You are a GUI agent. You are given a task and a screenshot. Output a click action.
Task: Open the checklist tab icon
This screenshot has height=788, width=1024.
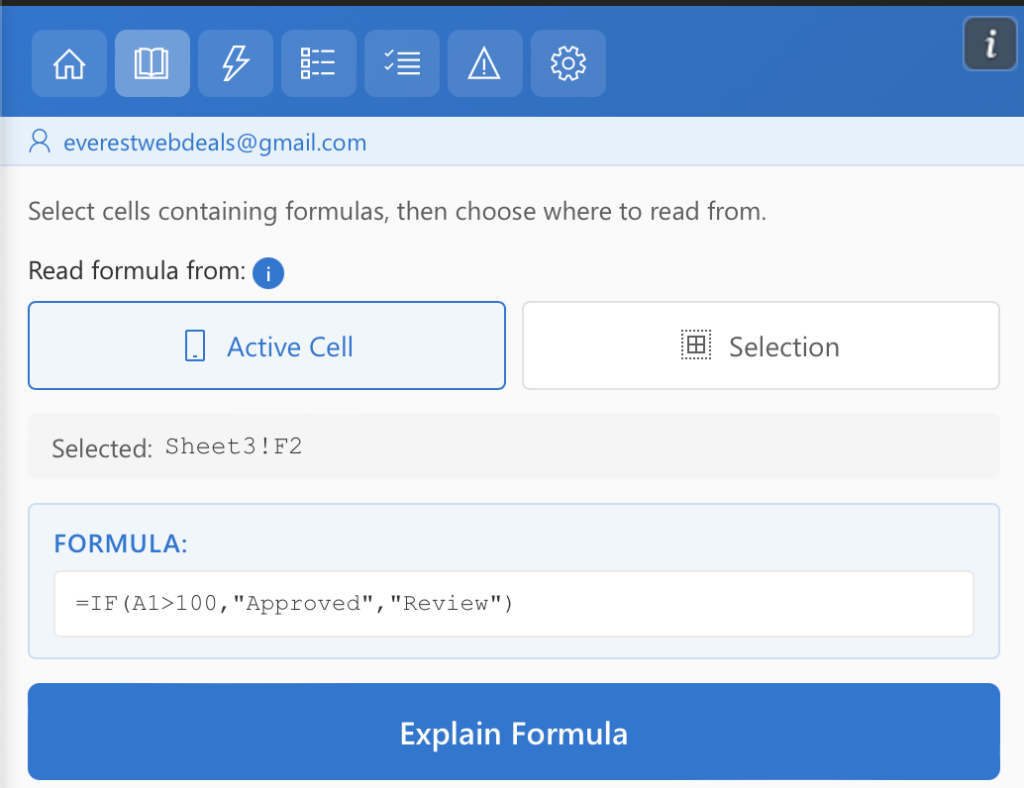tap(401, 64)
